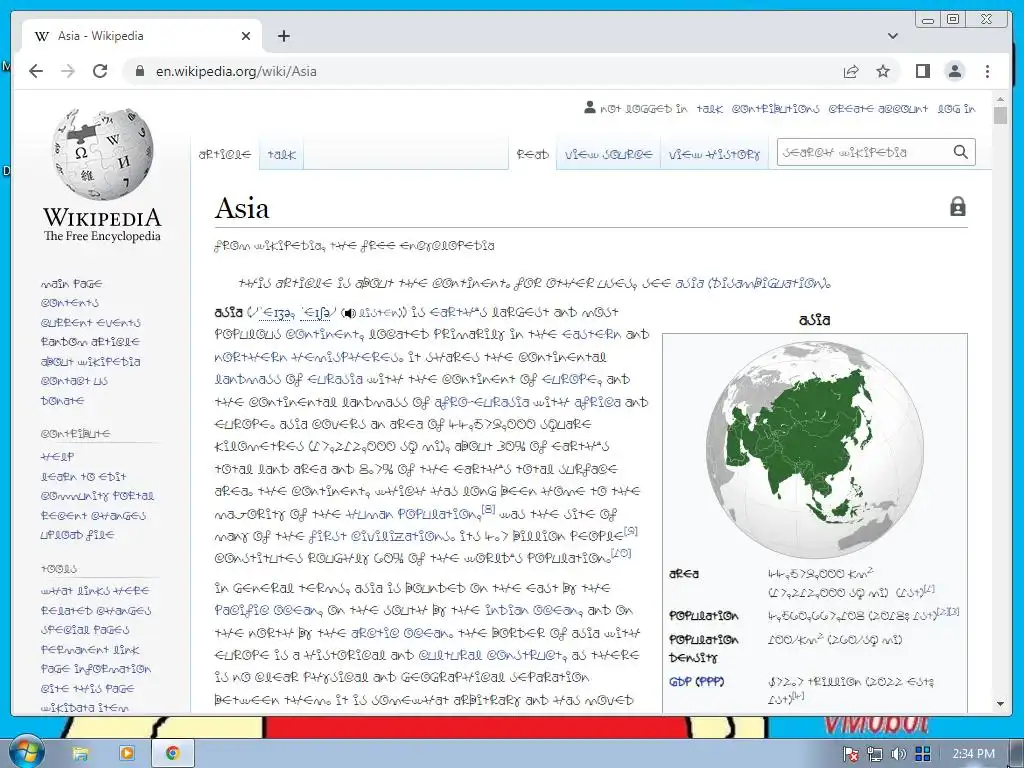Image resolution: width=1024 pixels, height=768 pixels.
Task: Open Random article in sidebar
Action: click(x=89, y=342)
